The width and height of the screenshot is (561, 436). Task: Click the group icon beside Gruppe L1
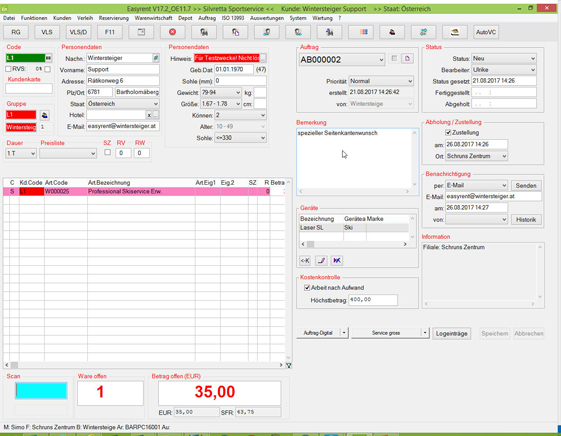(45, 115)
